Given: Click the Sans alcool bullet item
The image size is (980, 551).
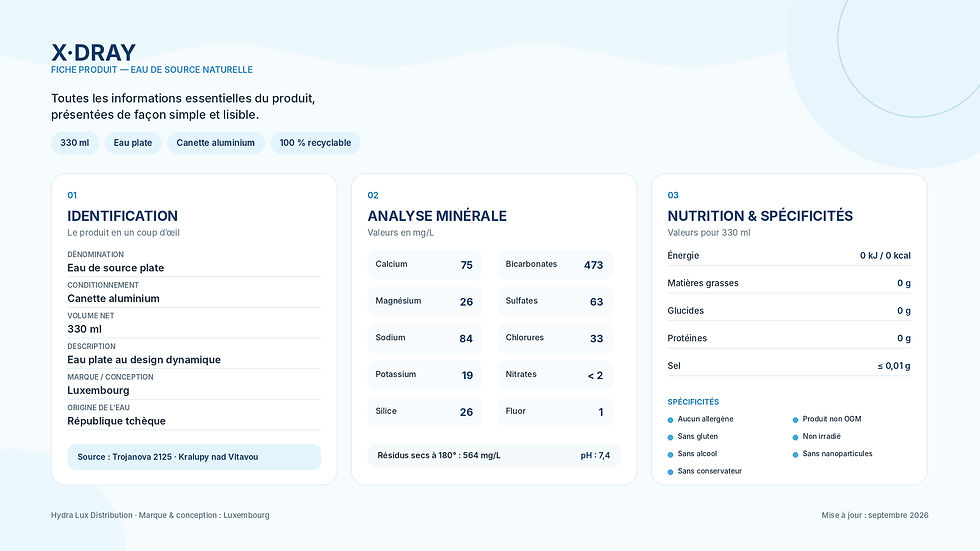Looking at the screenshot, I should click(692, 454).
